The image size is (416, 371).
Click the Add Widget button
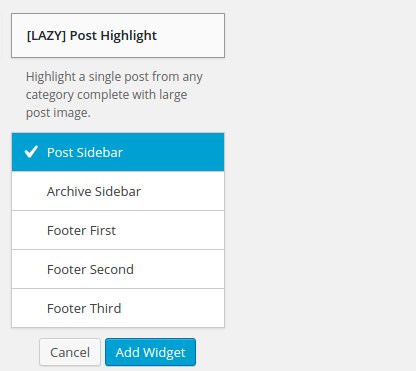(x=150, y=352)
